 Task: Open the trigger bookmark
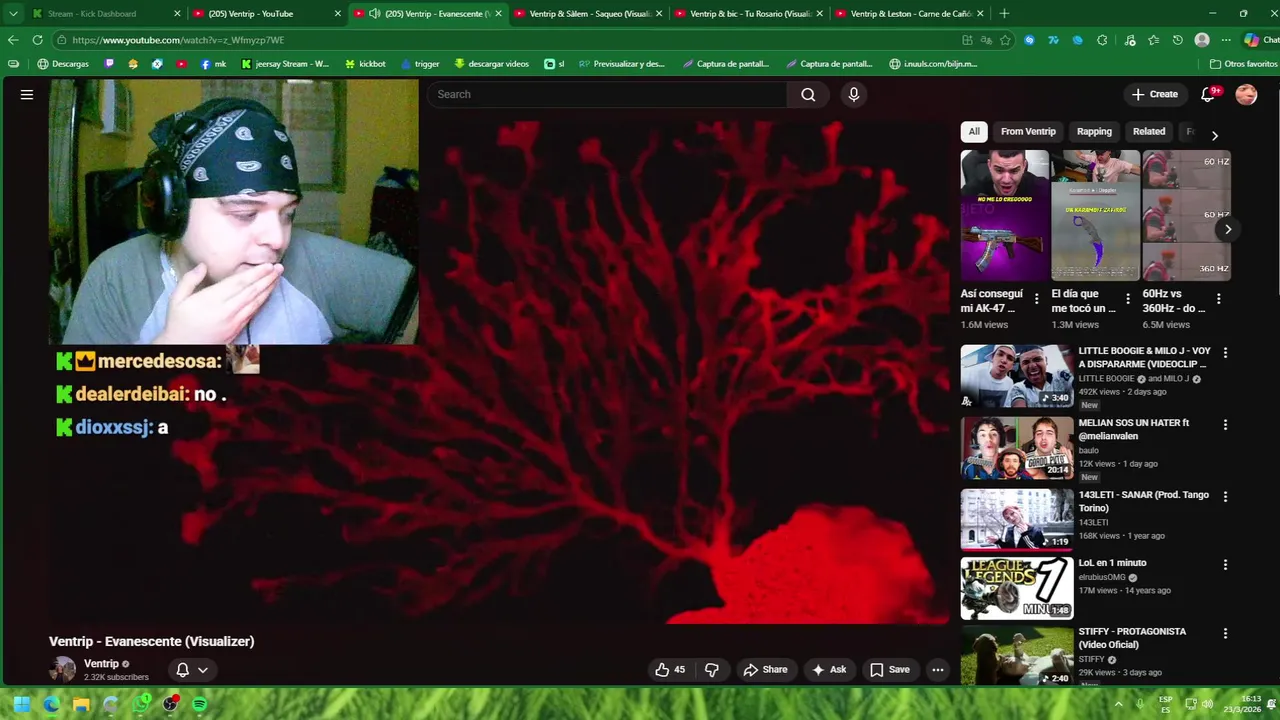[x=419, y=64]
